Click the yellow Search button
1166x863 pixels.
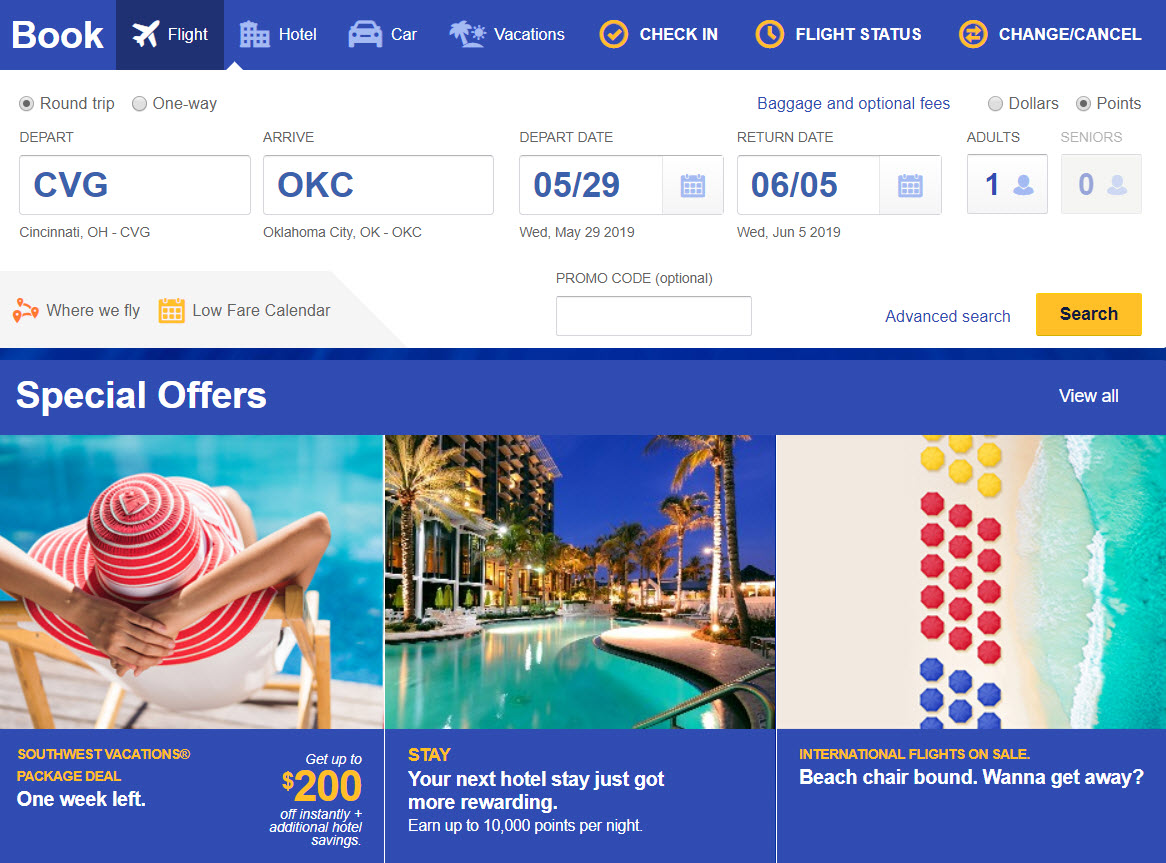click(x=1088, y=314)
